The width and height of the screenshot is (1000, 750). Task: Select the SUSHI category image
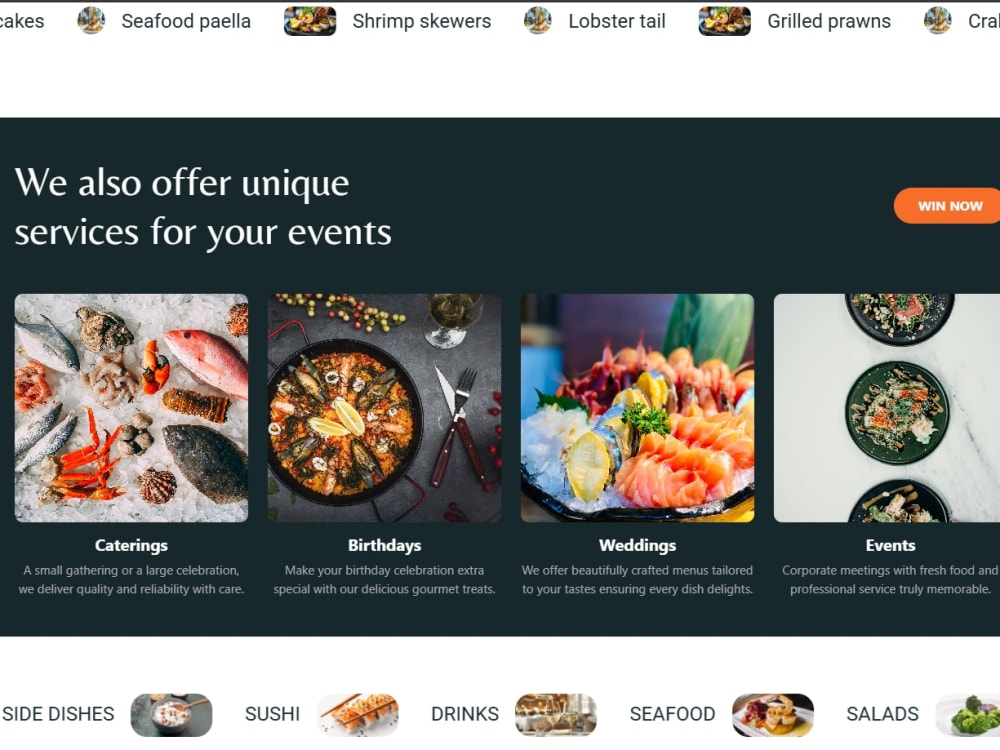pyautogui.click(x=358, y=714)
